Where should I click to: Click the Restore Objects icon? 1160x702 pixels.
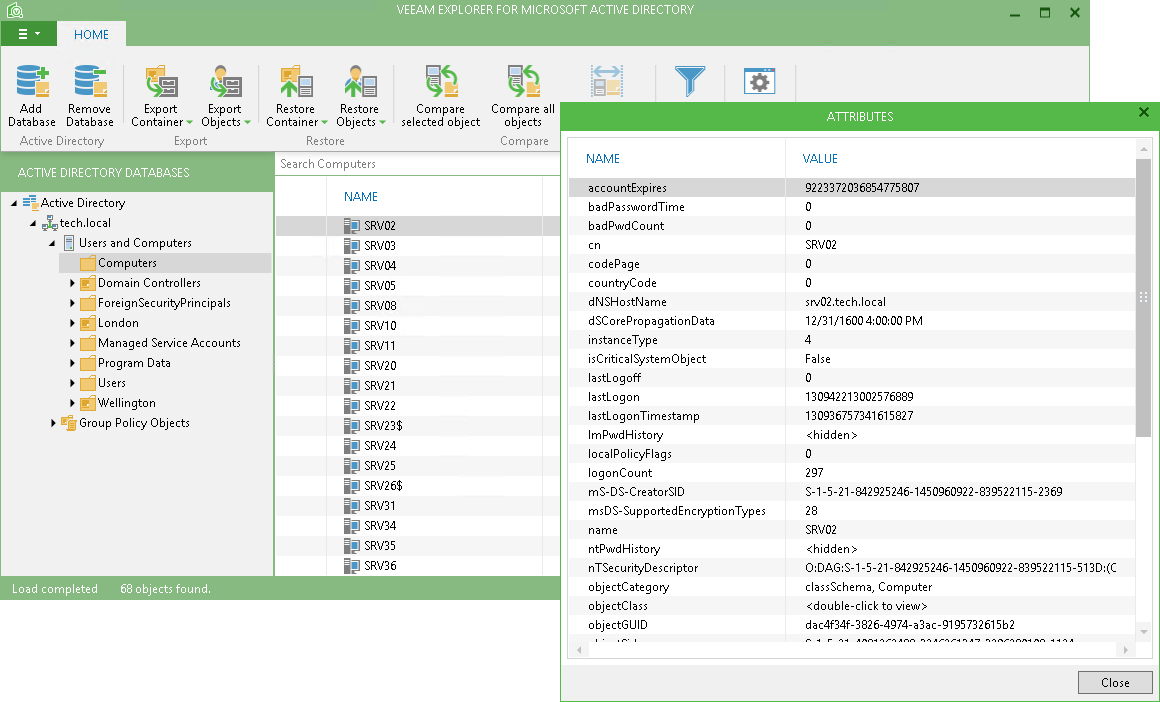click(360, 81)
